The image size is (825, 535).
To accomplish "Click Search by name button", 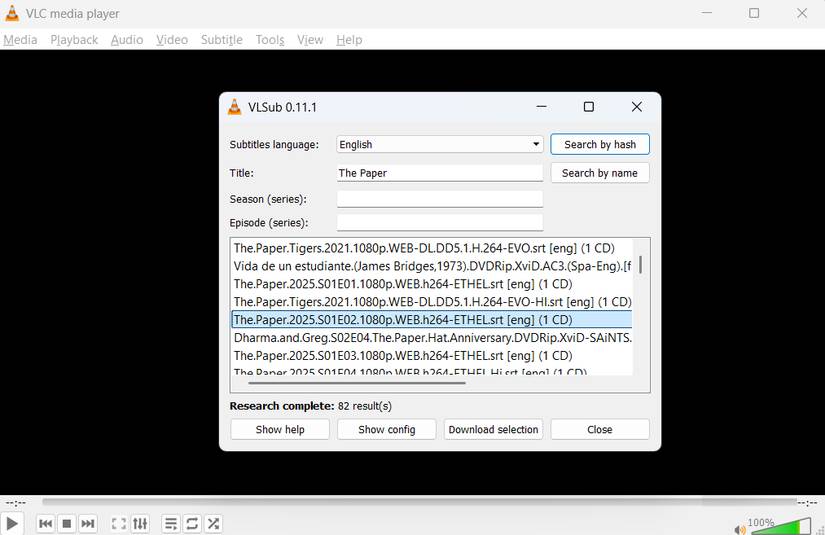I will (600, 173).
